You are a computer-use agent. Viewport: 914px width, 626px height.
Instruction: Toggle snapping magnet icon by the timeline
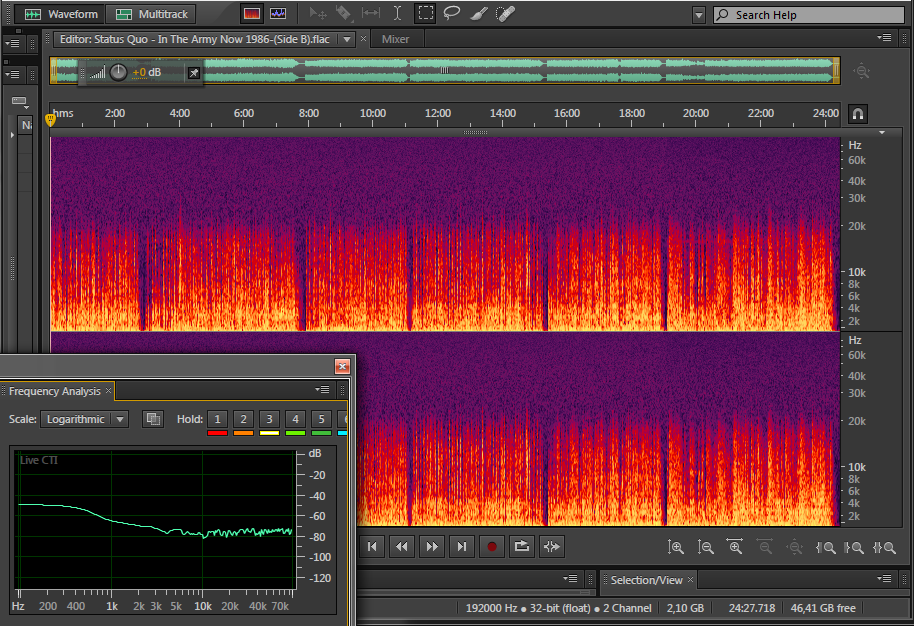pos(858,114)
